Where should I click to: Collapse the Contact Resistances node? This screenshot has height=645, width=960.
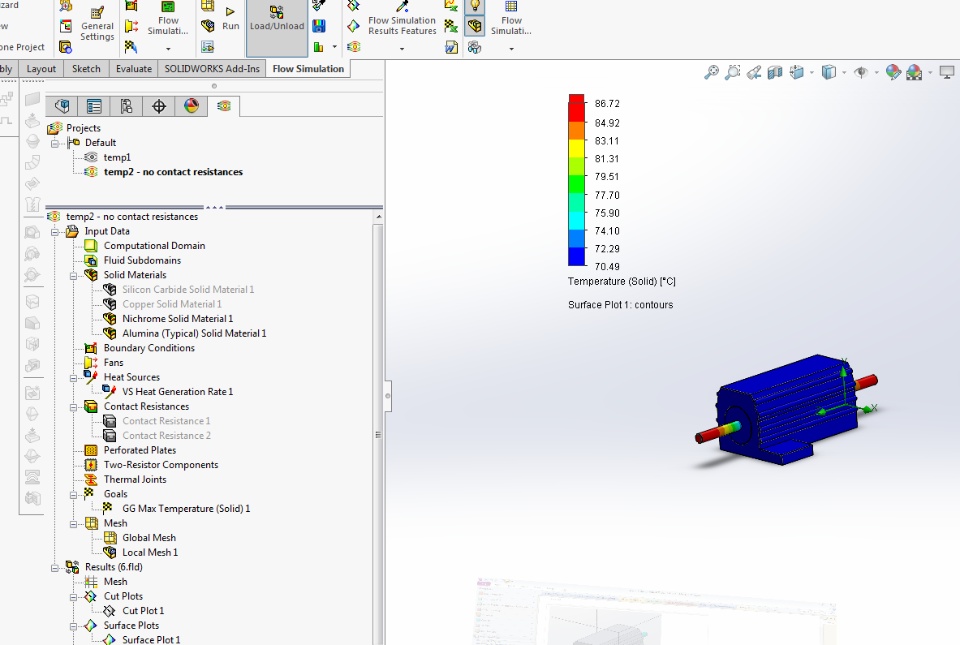click(x=73, y=408)
